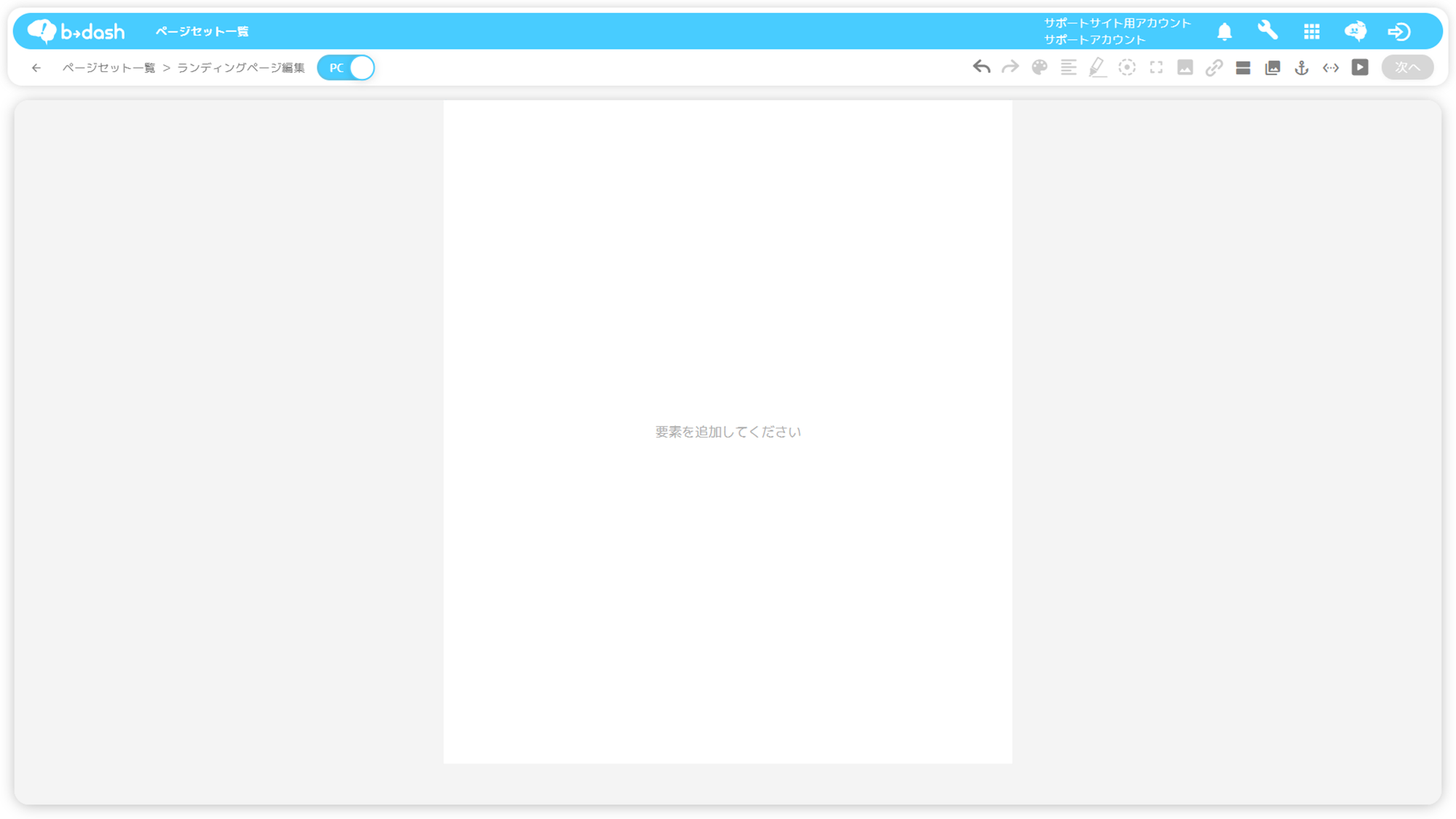
Task: Click the b→dash logo
Action: [x=76, y=31]
